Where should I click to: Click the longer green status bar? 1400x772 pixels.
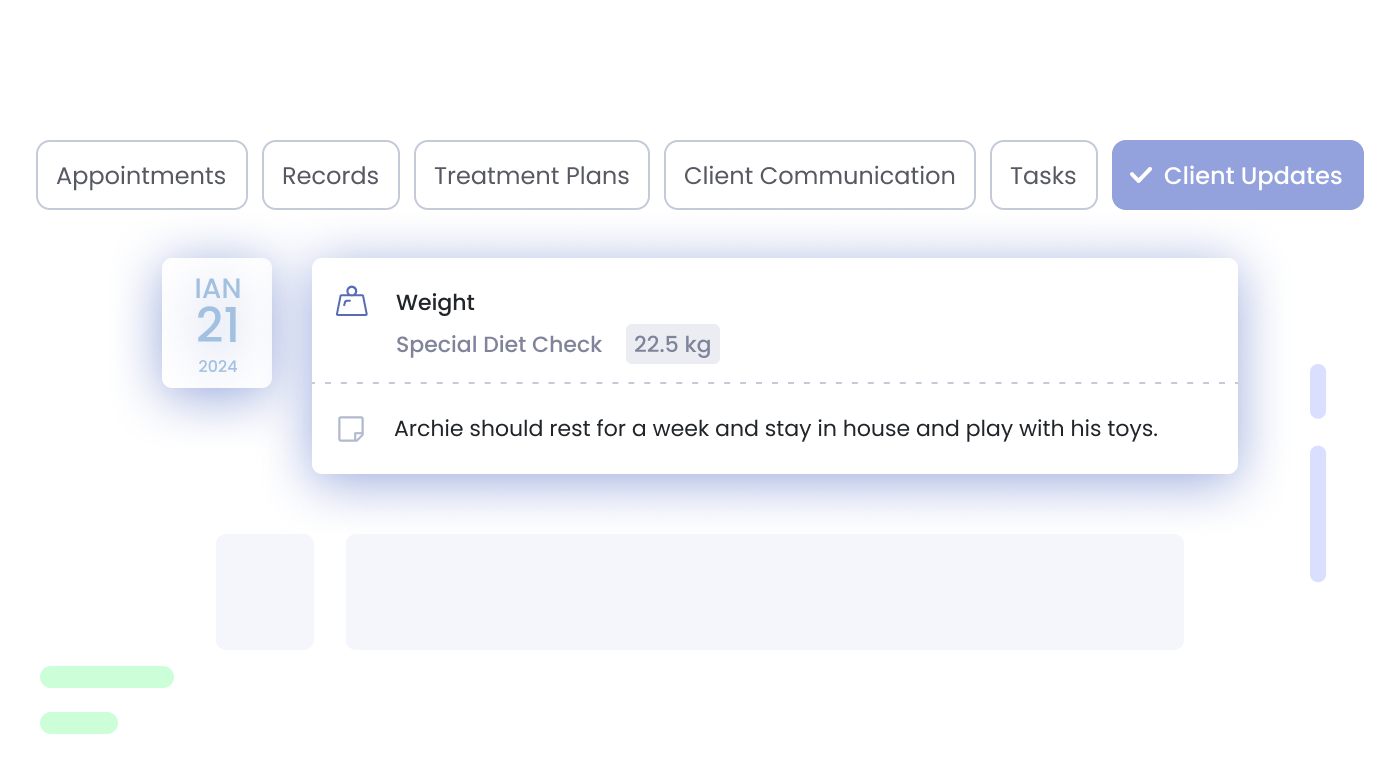(x=107, y=677)
